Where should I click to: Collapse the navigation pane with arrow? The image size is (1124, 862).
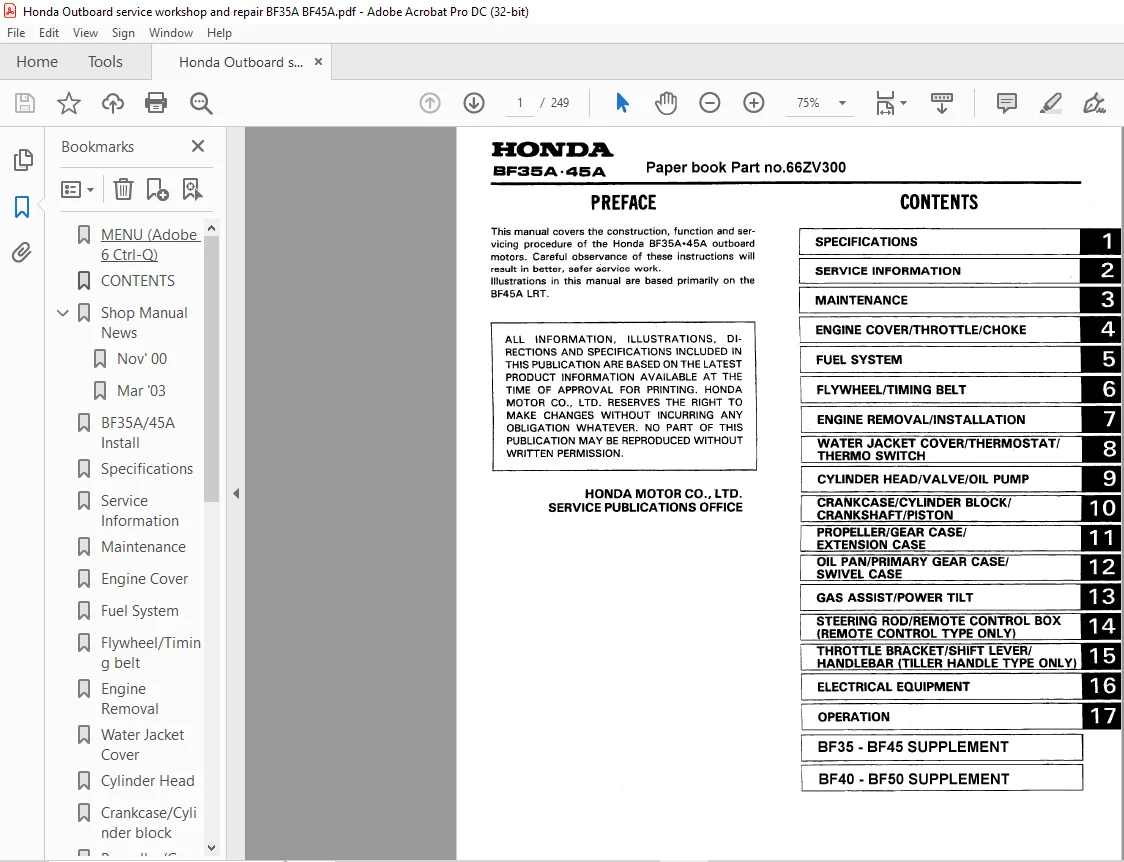pos(236,494)
